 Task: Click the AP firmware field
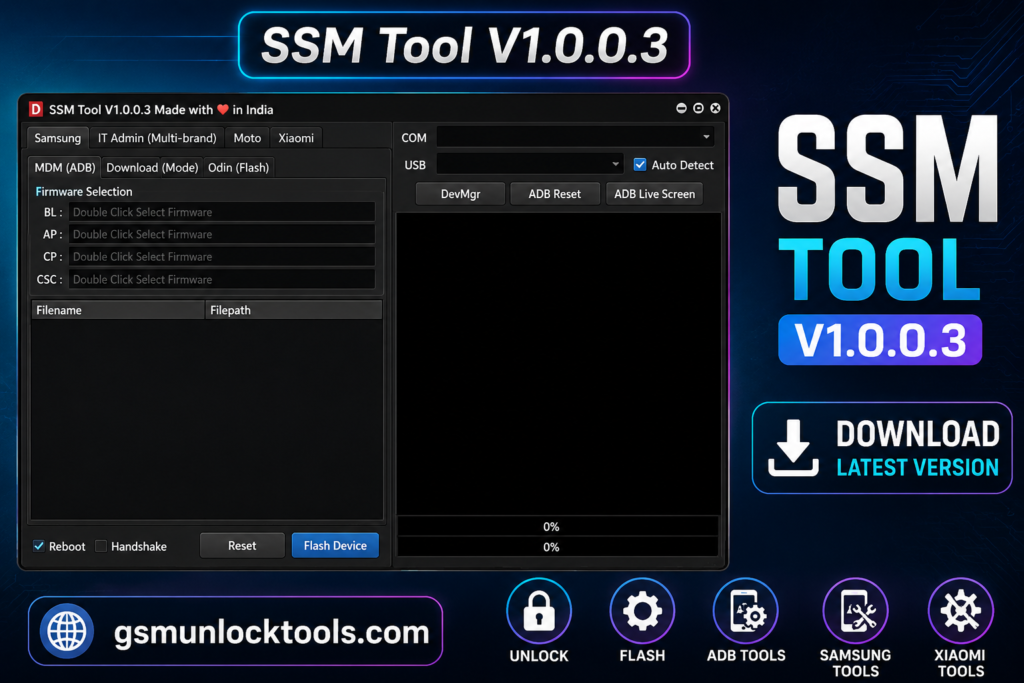pyautogui.click(x=221, y=234)
